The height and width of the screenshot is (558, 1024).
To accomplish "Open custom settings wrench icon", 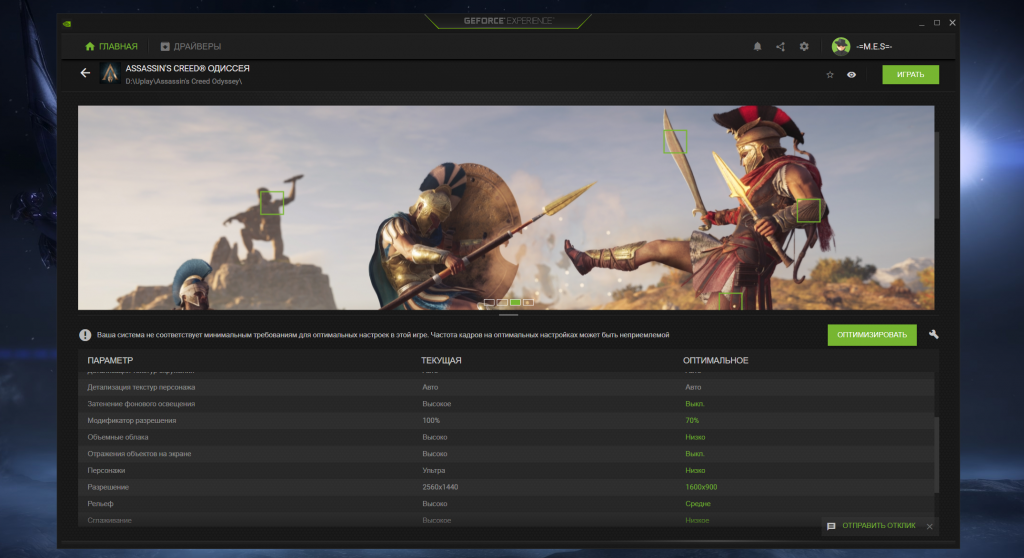I will [933, 335].
